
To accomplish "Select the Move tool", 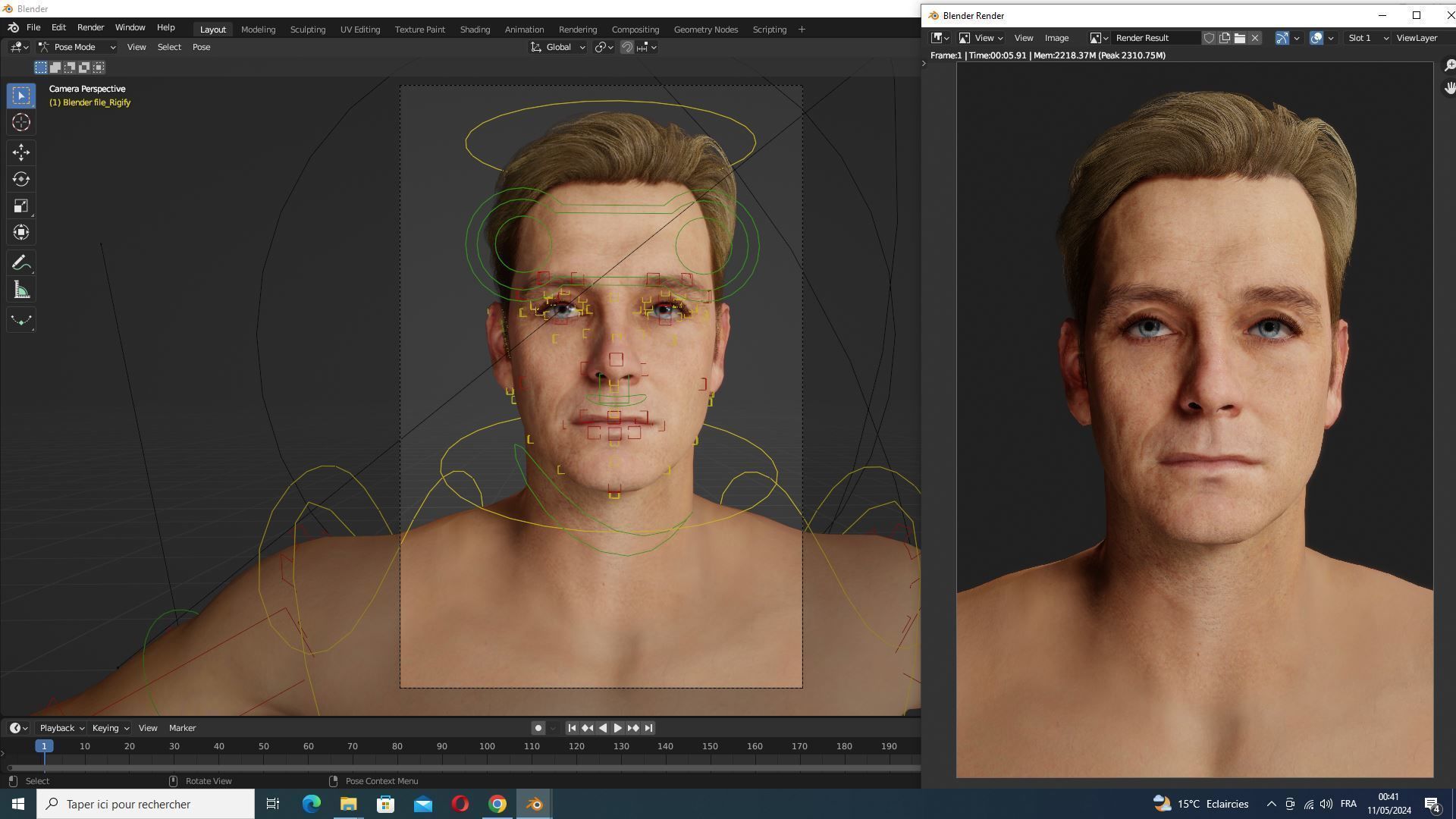I will [x=20, y=152].
